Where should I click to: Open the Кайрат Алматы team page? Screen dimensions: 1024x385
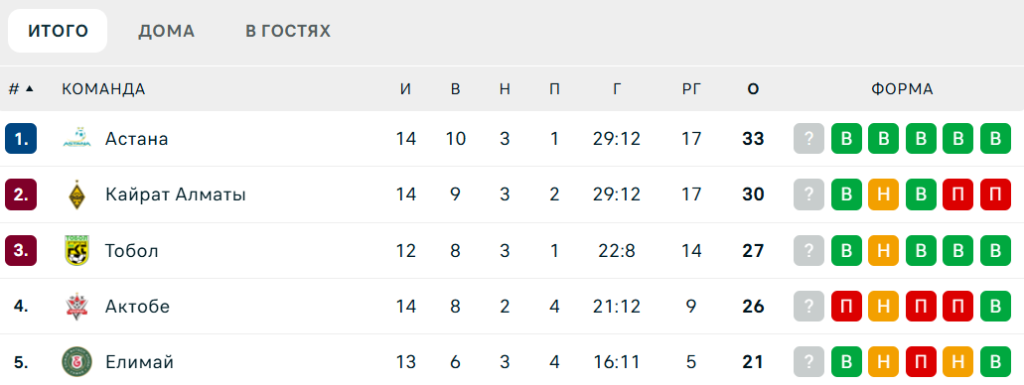[x=176, y=194]
